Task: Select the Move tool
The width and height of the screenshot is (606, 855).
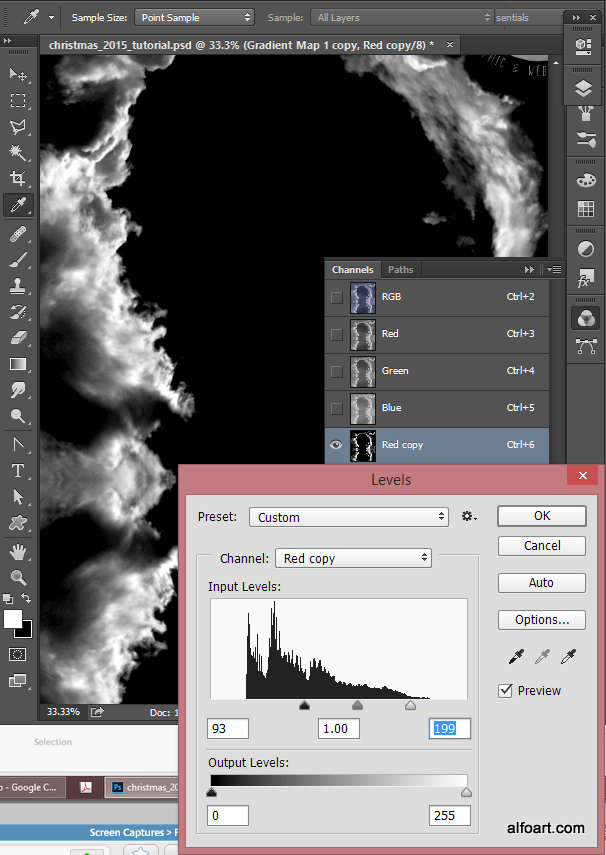Action: (18, 75)
